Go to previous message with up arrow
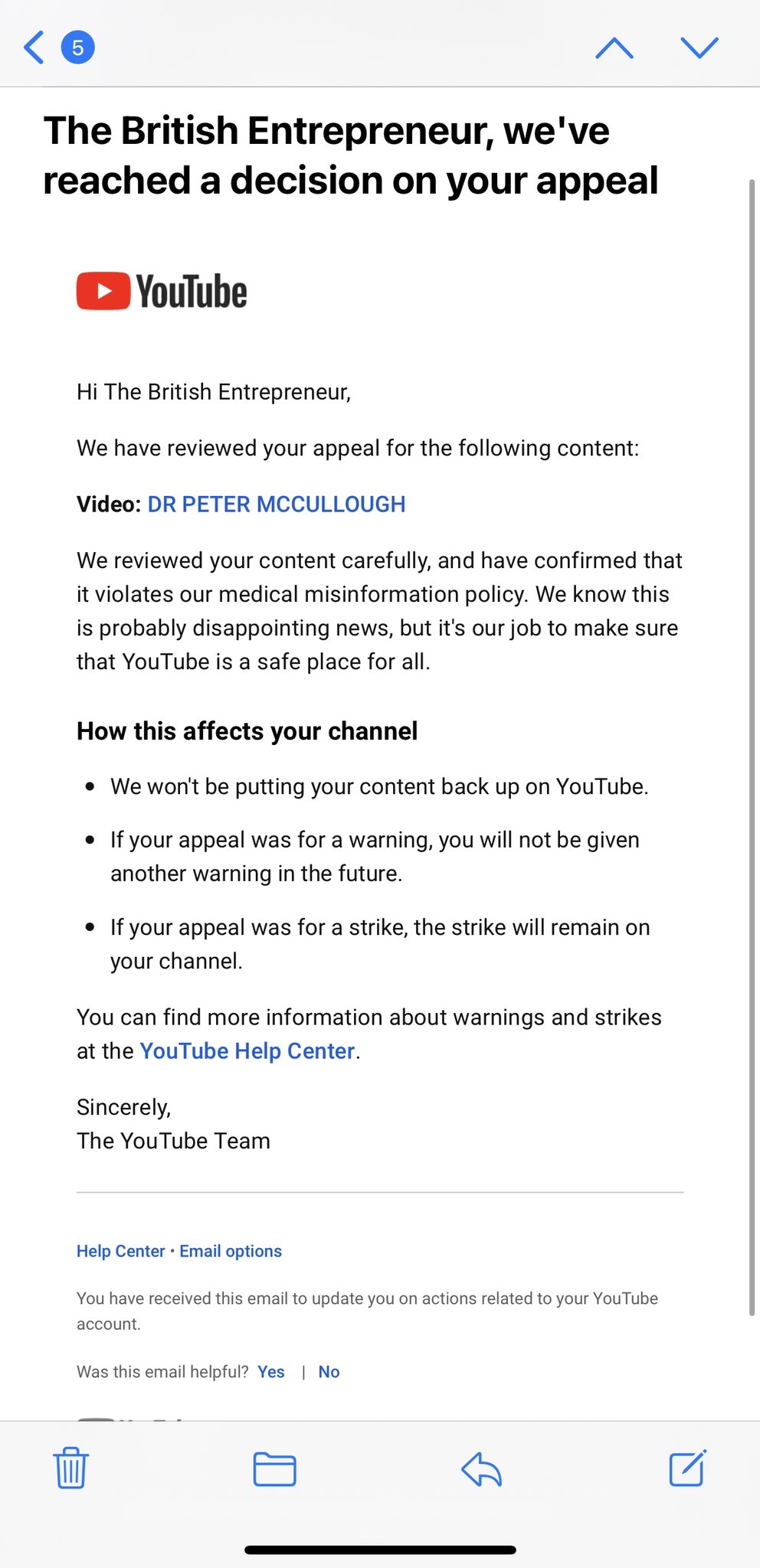 tap(614, 48)
